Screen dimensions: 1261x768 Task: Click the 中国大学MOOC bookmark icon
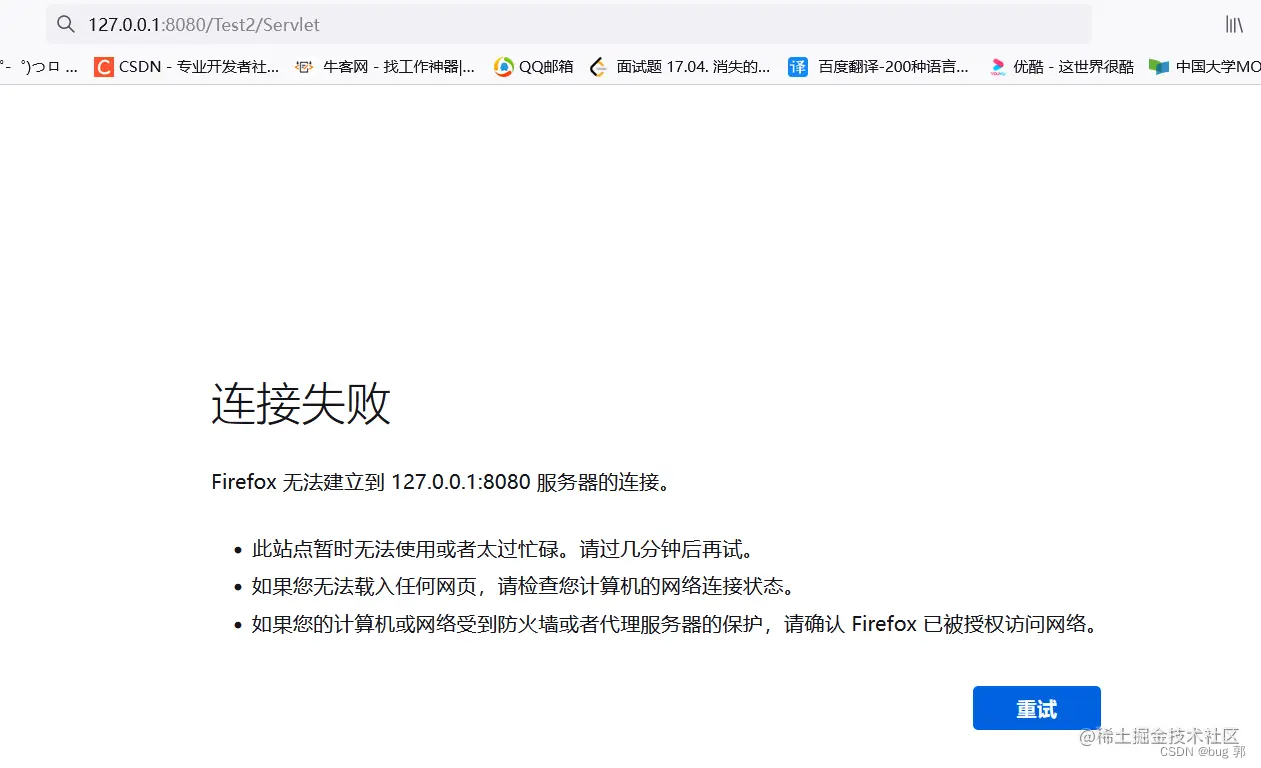click(x=1157, y=66)
